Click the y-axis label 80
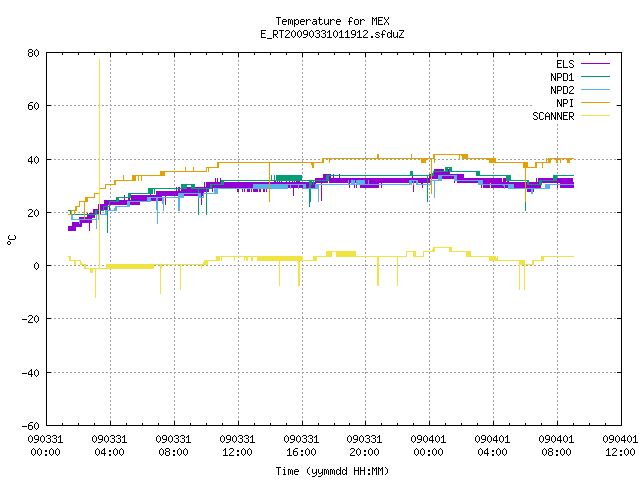640x480 pixels. point(34,53)
